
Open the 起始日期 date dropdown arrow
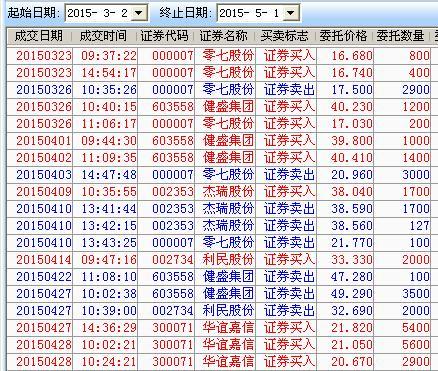pos(139,13)
